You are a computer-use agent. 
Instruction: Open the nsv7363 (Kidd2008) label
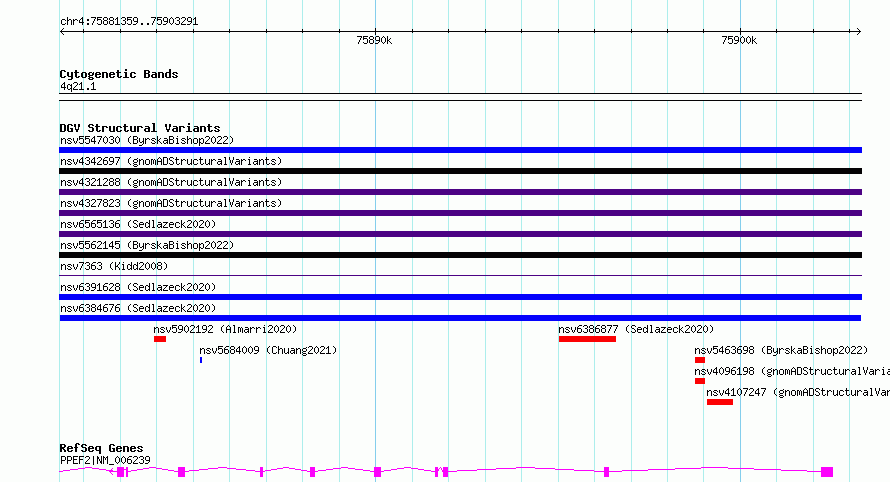[114, 266]
